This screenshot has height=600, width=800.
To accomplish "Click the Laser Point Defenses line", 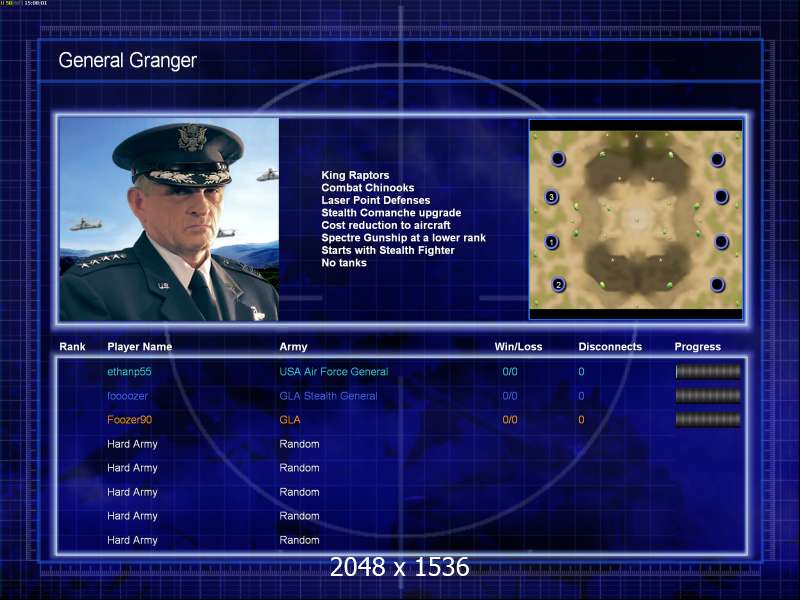I will click(x=376, y=200).
